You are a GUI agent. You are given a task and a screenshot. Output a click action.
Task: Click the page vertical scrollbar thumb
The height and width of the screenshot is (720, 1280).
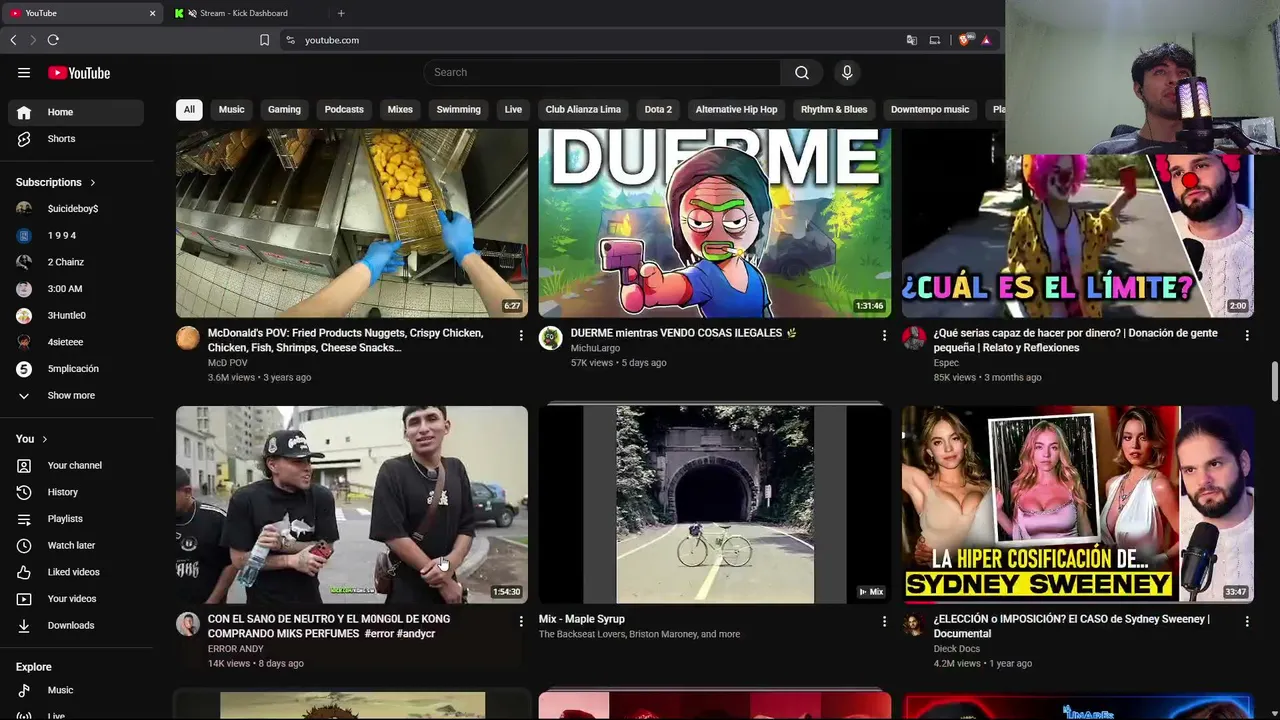(1274, 380)
